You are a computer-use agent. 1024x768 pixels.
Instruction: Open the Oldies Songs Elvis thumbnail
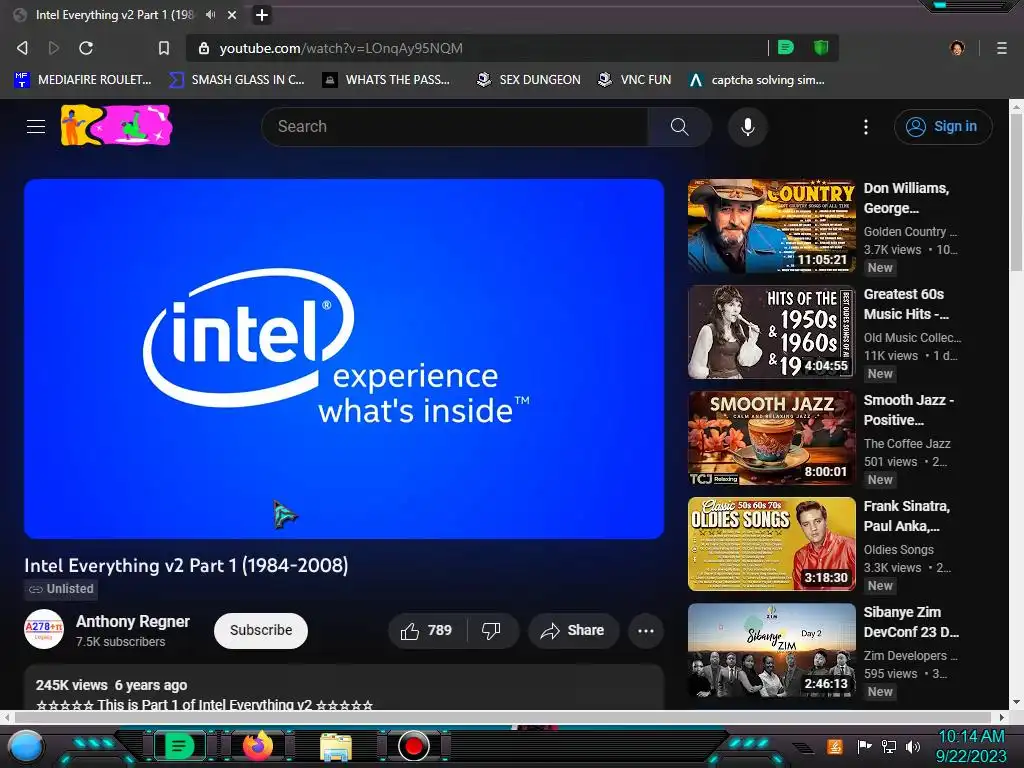coord(772,544)
